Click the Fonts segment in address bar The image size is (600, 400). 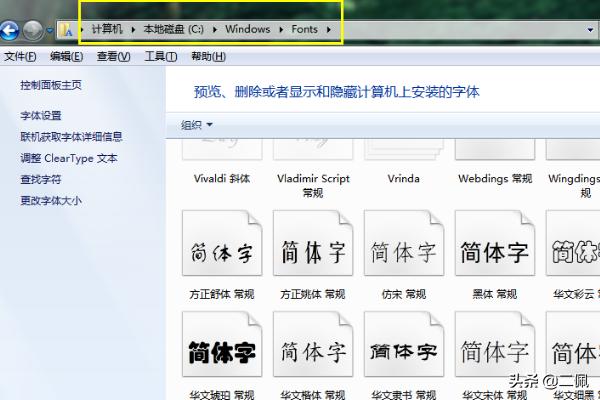(305, 30)
